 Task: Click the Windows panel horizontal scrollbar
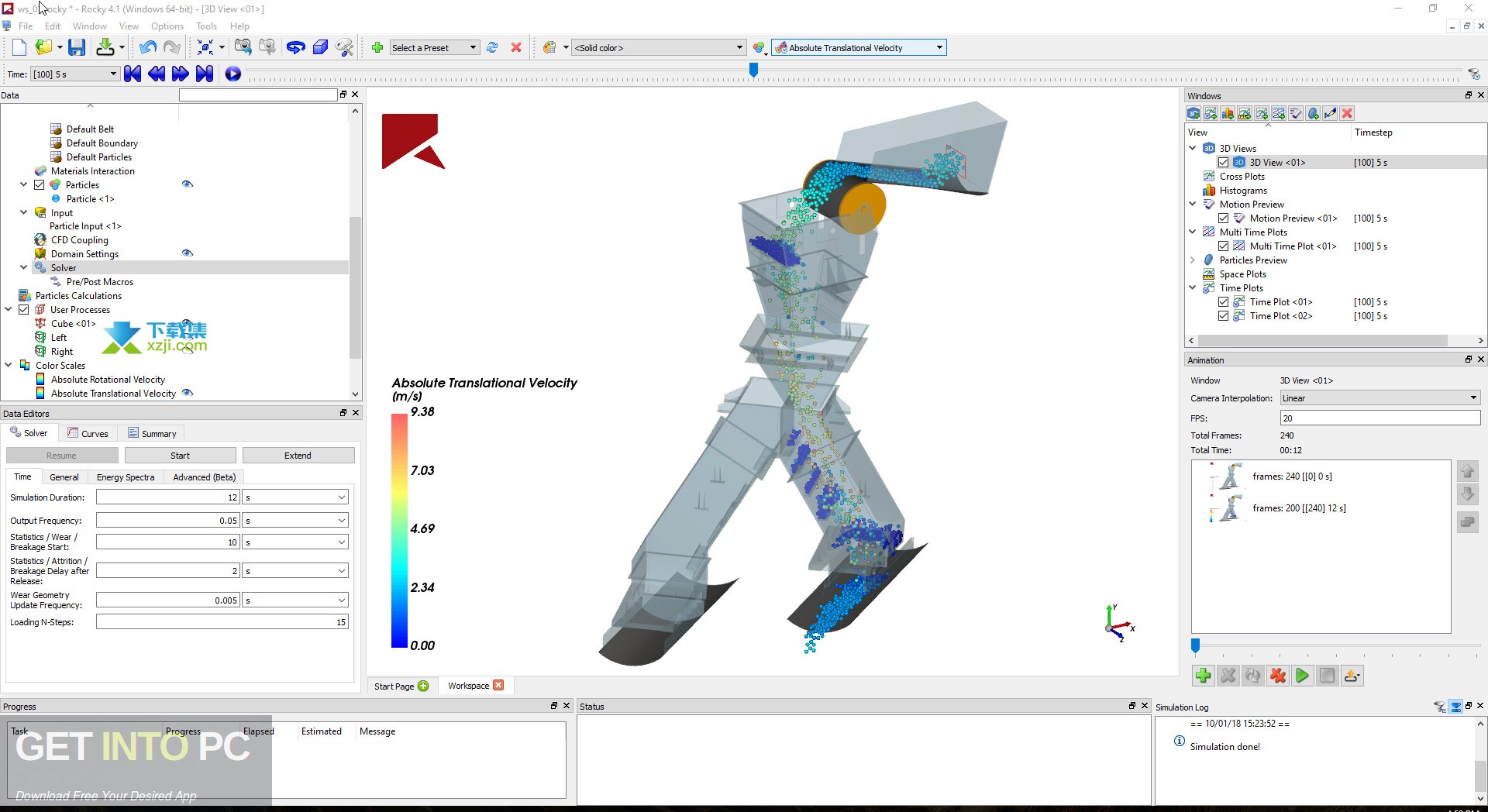point(1321,340)
